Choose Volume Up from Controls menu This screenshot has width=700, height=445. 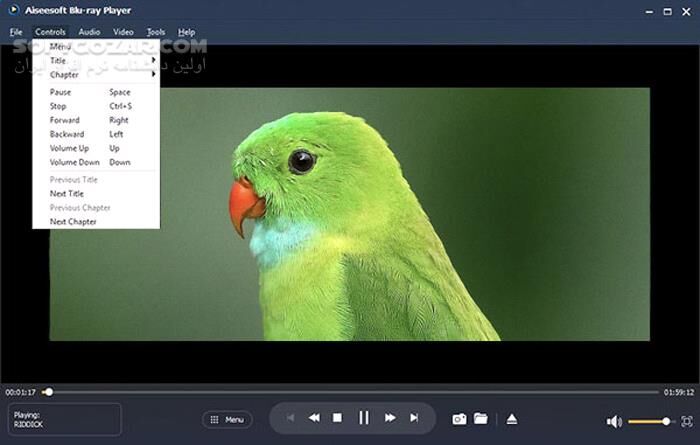[69, 148]
